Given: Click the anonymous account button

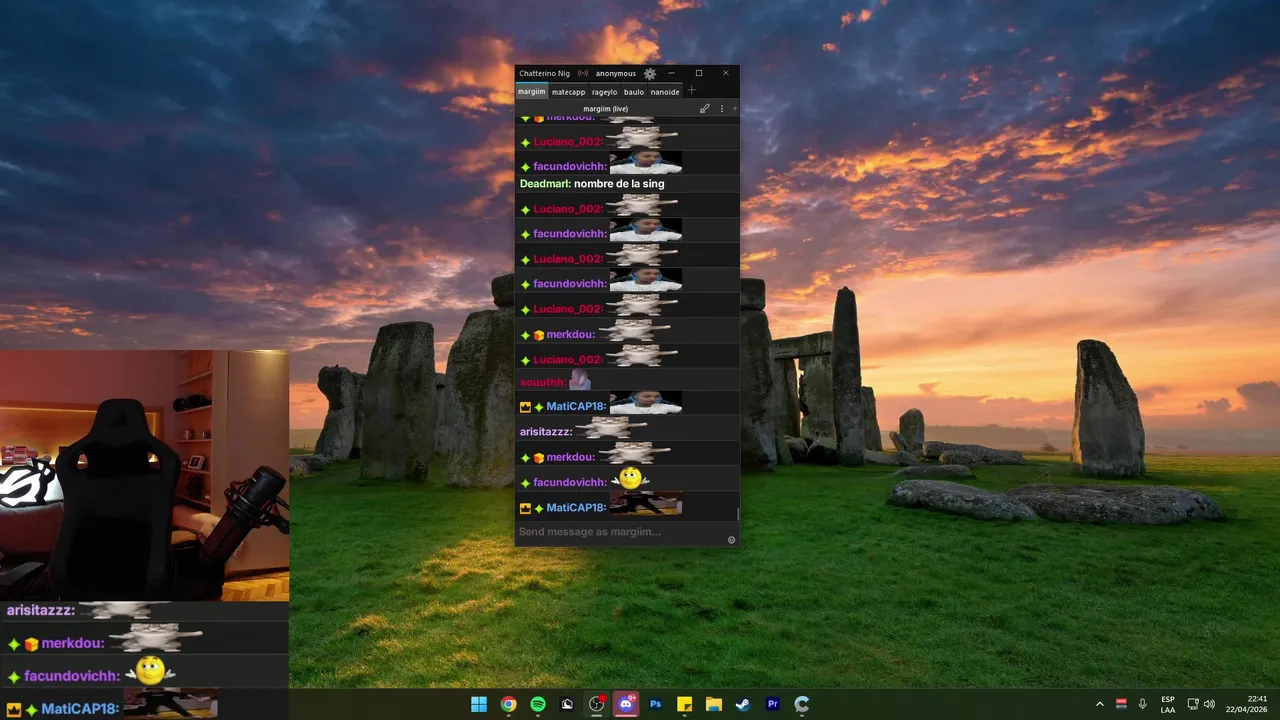Looking at the screenshot, I should coord(616,73).
